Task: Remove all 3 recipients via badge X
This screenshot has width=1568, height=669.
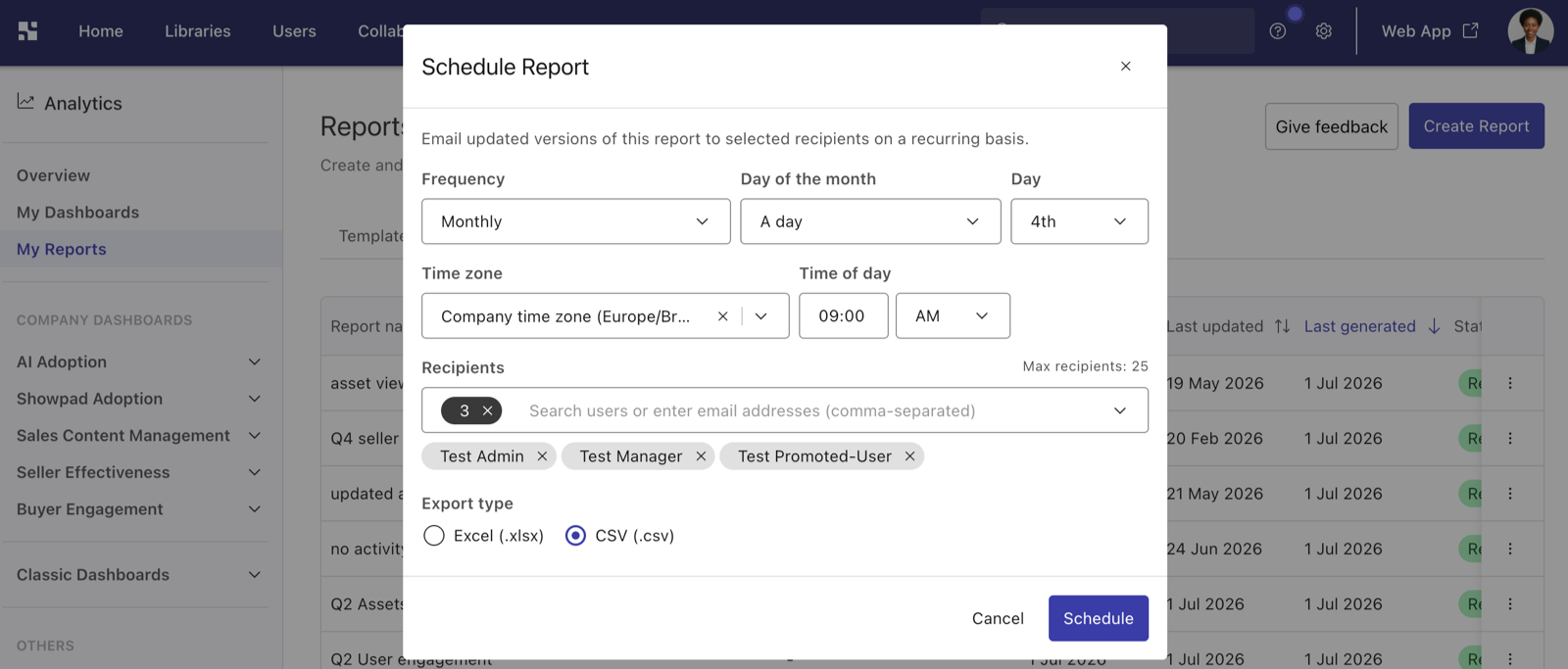Action: [487, 410]
